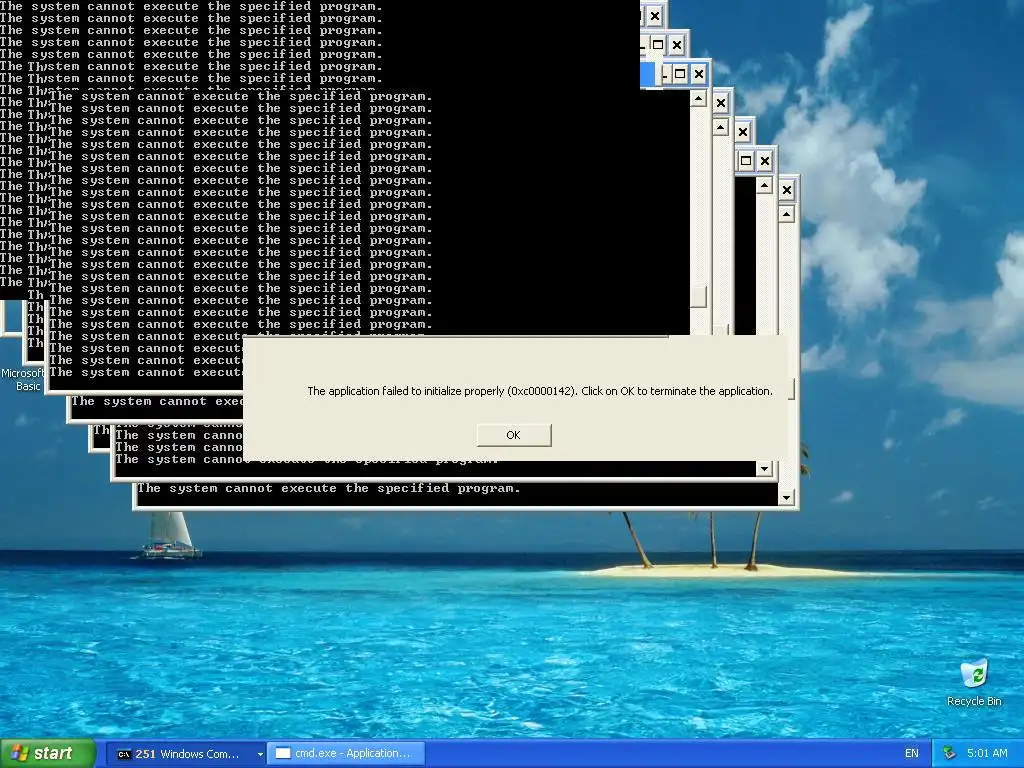This screenshot has height=768, width=1024.
Task: Maximize the second console window from front
Action: (746, 161)
